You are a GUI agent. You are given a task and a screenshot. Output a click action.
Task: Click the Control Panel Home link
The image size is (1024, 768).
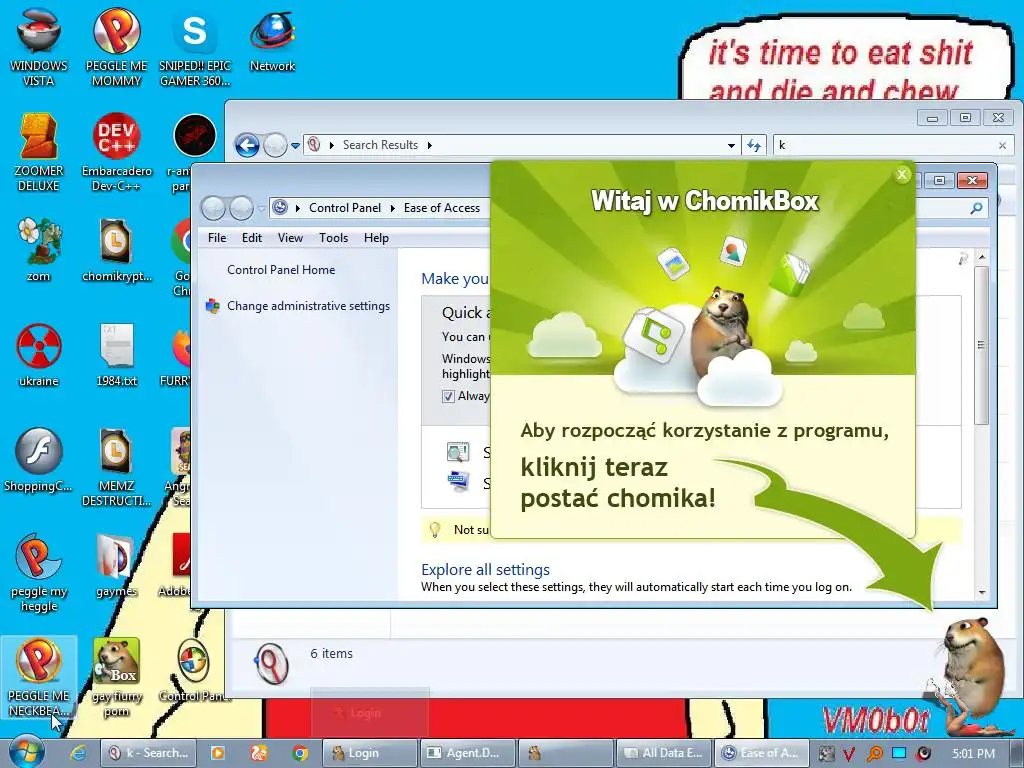[281, 270]
